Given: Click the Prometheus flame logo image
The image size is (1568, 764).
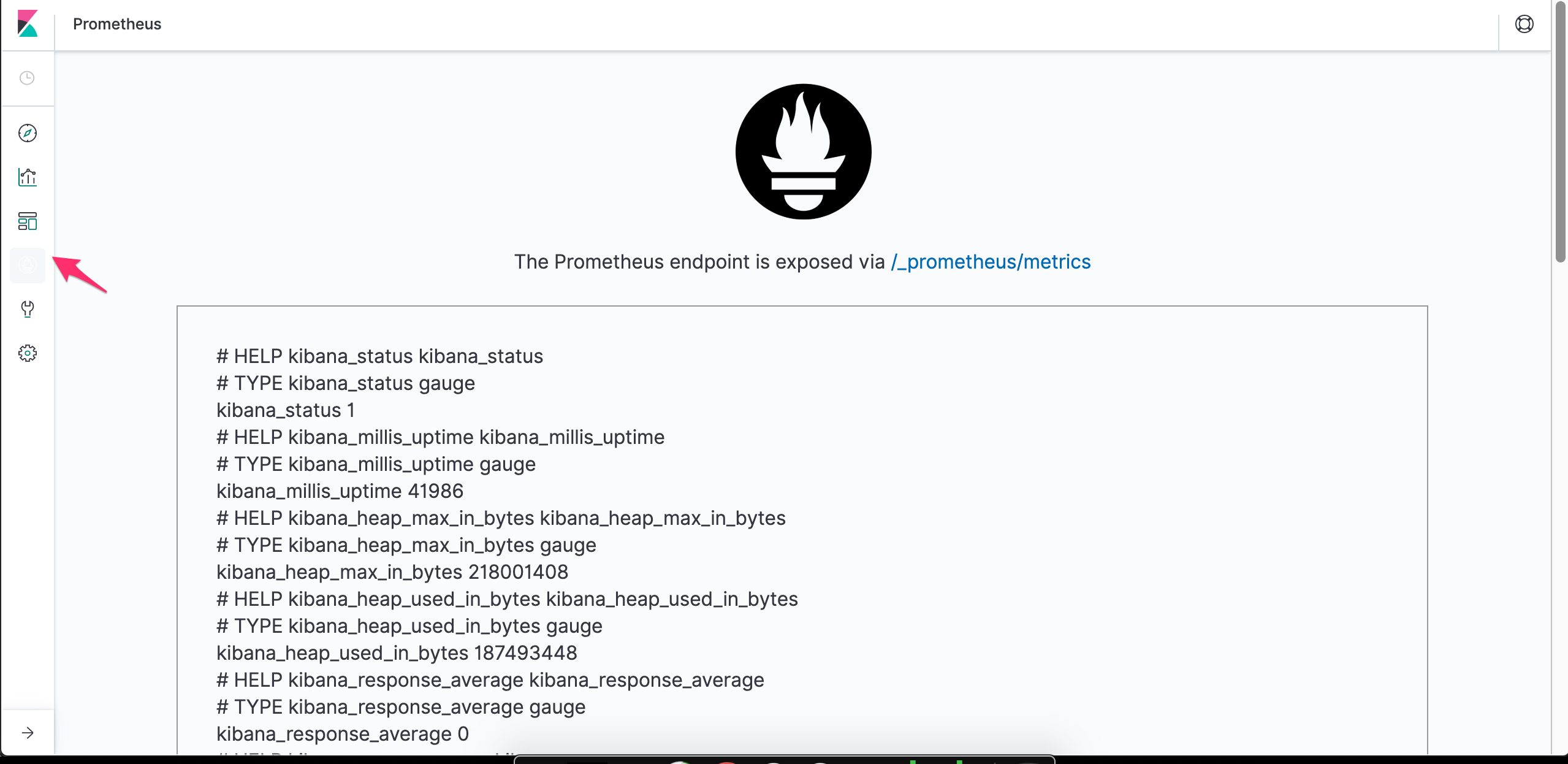Looking at the screenshot, I should [802, 151].
